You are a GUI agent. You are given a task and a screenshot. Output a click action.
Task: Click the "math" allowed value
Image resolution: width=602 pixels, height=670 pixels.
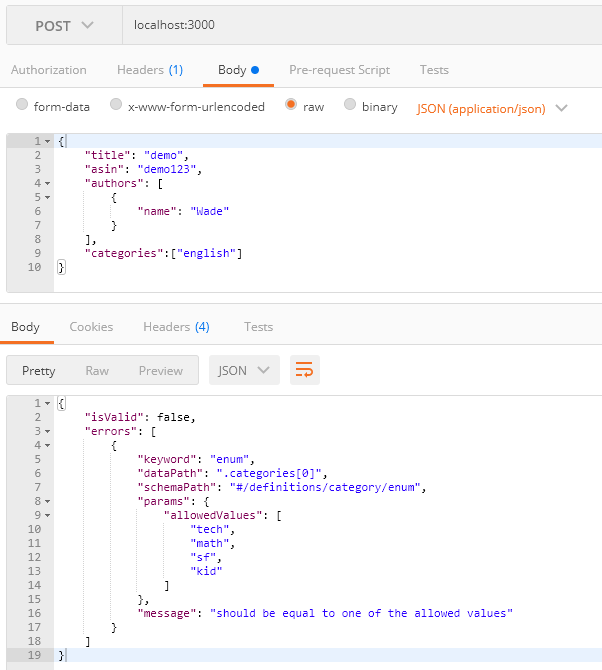coord(209,544)
